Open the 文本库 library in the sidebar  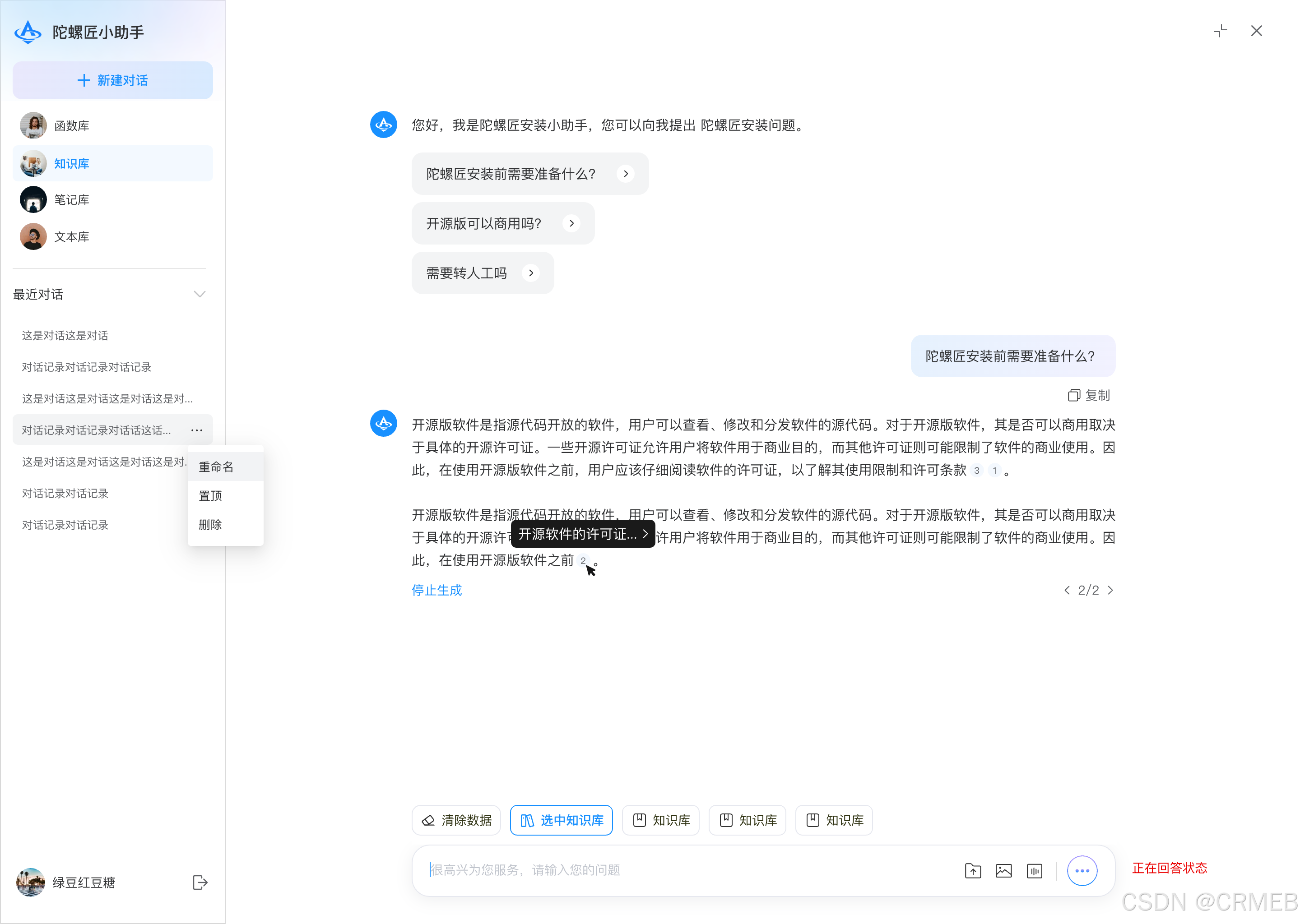[71, 236]
